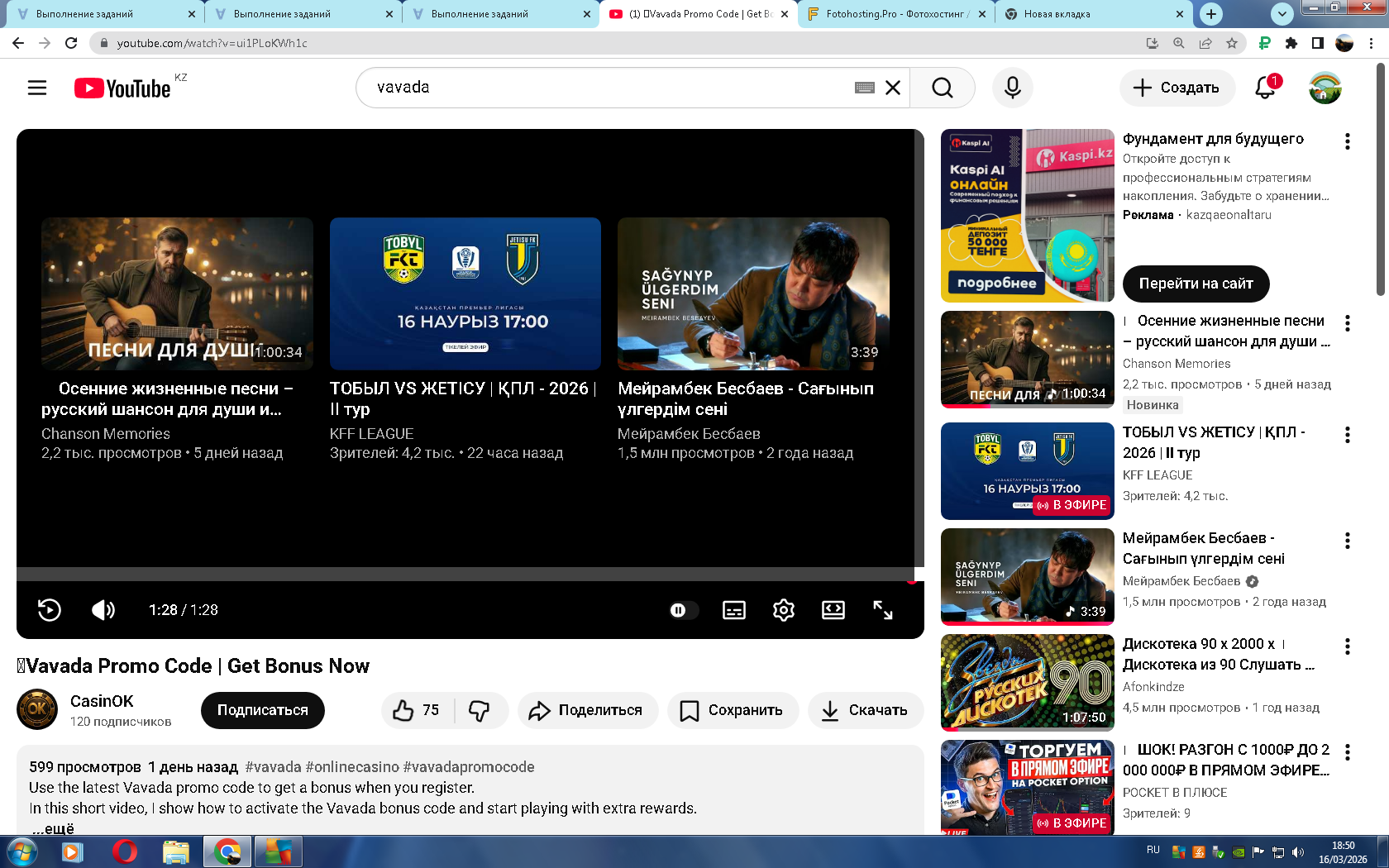Switch to theater mode view
Image resolution: width=1389 pixels, height=868 pixels.
click(x=833, y=610)
